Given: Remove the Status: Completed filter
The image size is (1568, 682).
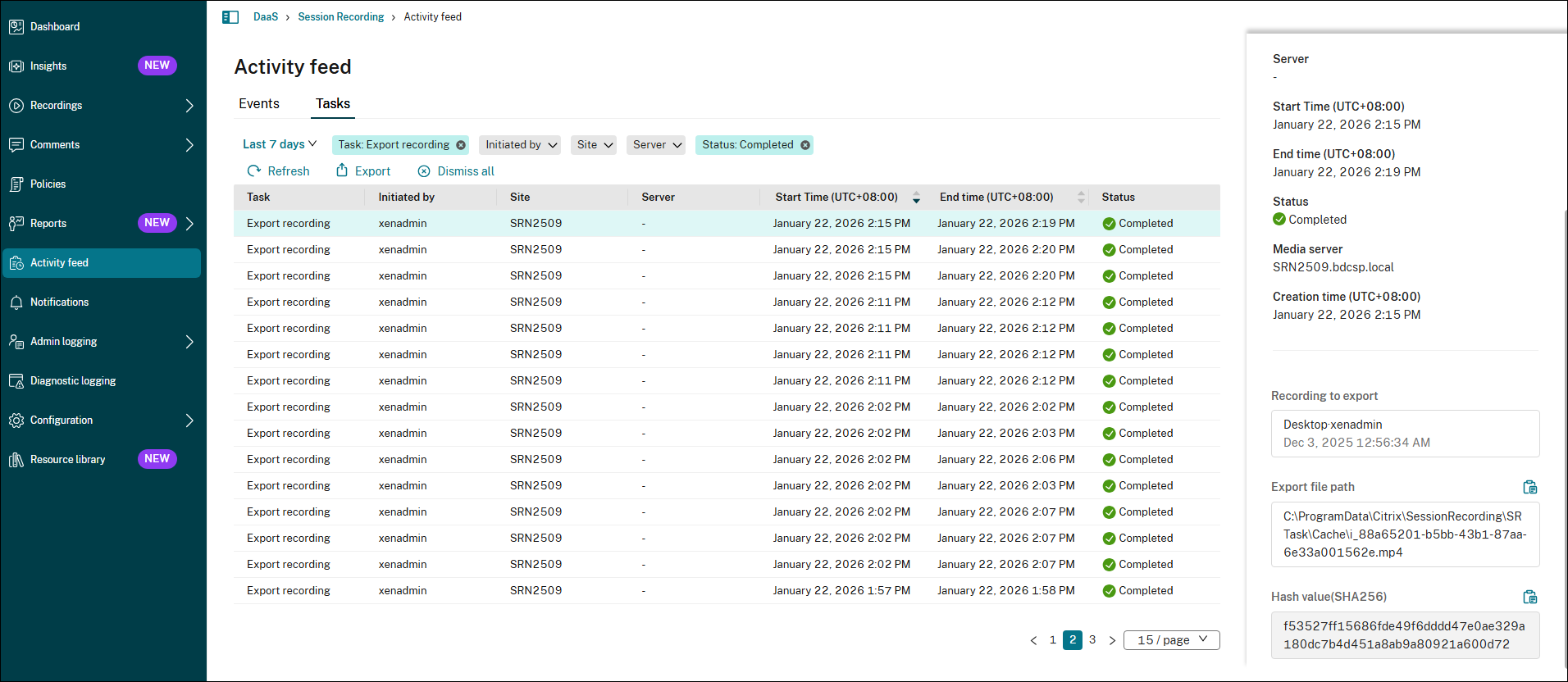Looking at the screenshot, I should (x=805, y=145).
